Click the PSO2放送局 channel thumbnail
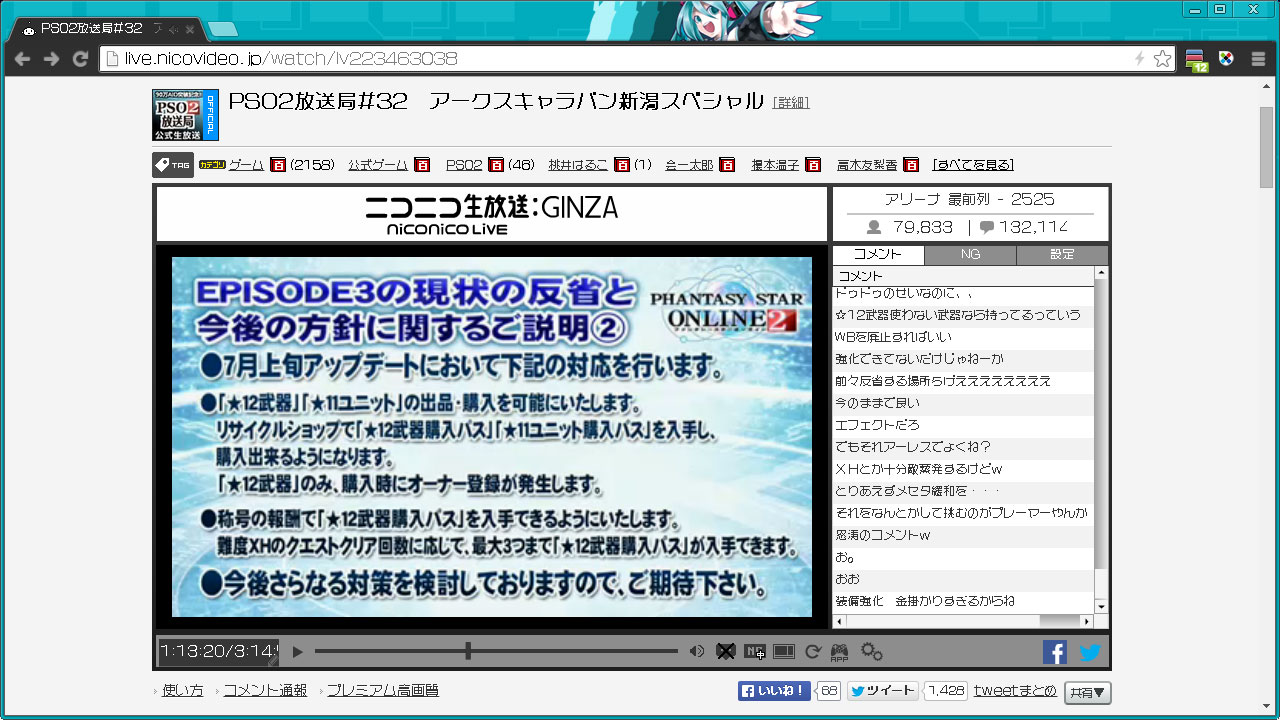1280x720 pixels. coord(185,115)
